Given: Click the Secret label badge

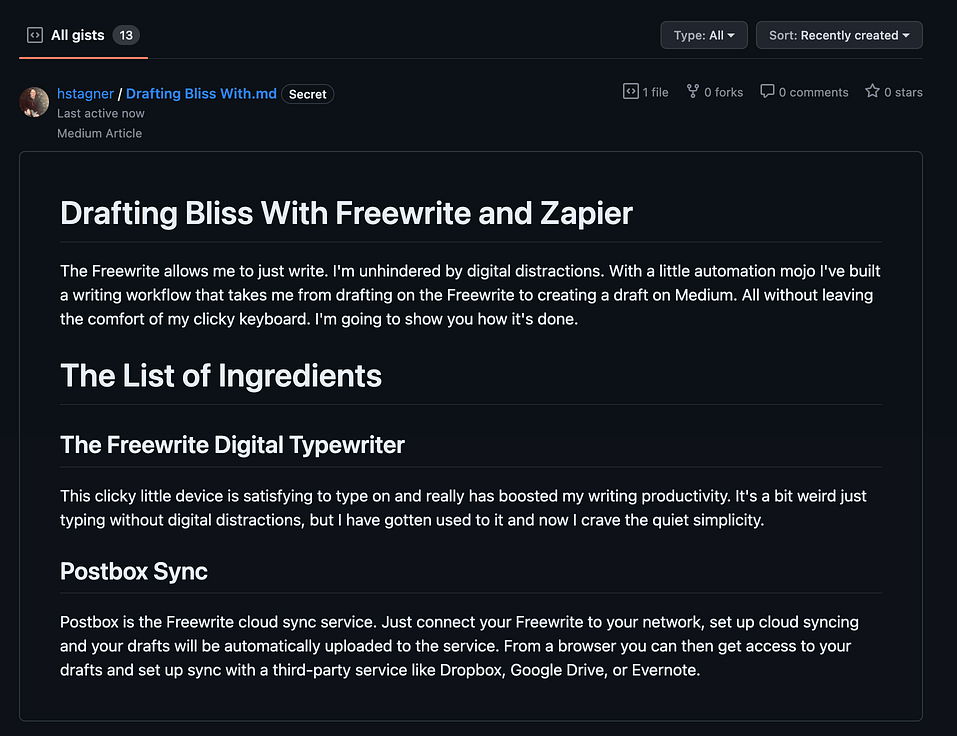Looking at the screenshot, I should pyautogui.click(x=308, y=94).
